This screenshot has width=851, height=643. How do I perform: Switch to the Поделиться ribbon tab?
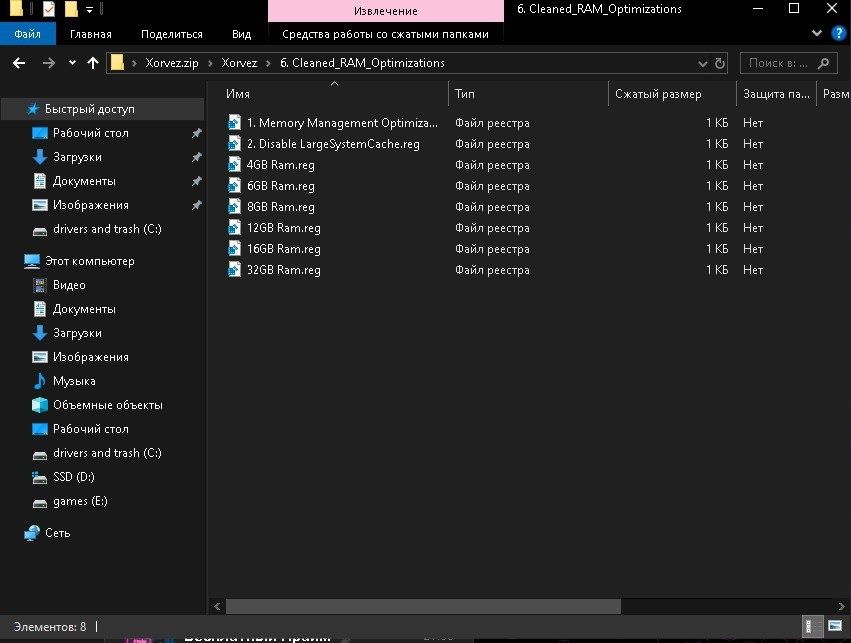(172, 34)
